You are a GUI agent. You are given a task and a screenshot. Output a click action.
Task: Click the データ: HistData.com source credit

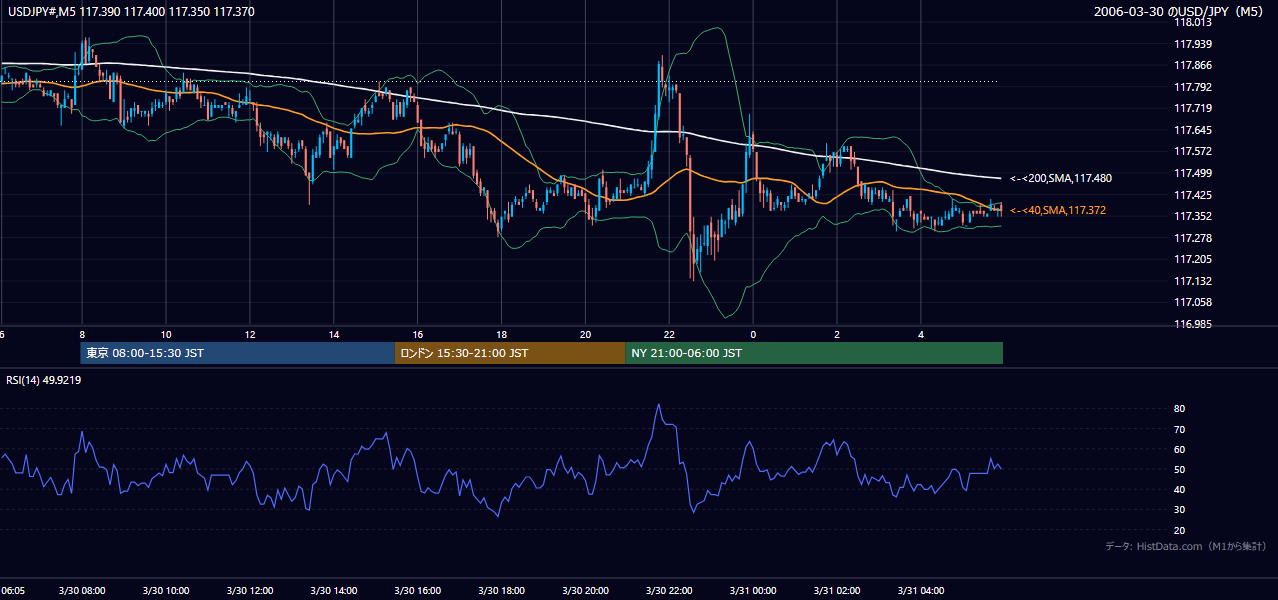point(1186,546)
